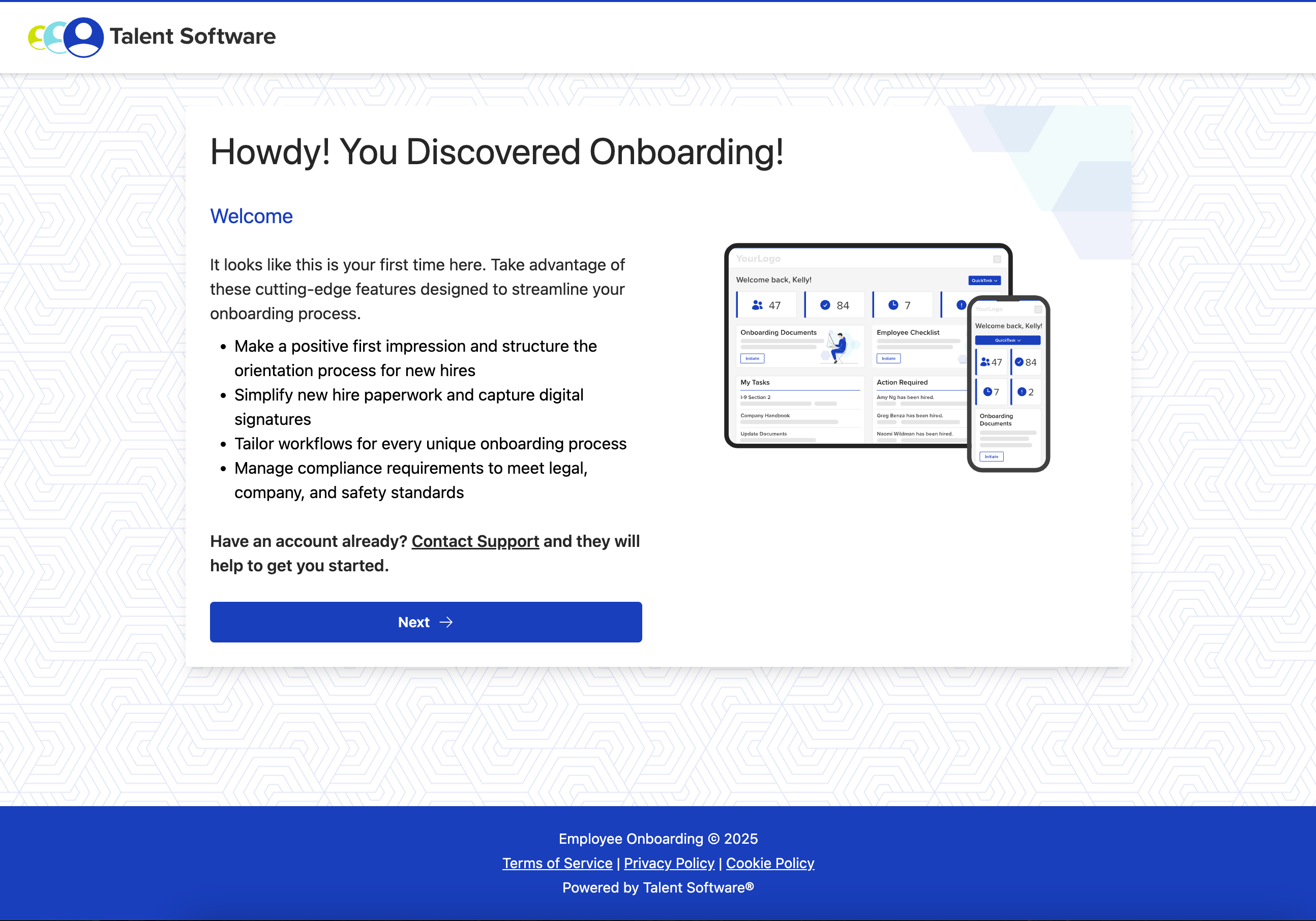Expand the QuickTask dropdown on phone mockup
Screen dimensions: 1316x921
click(1008, 340)
